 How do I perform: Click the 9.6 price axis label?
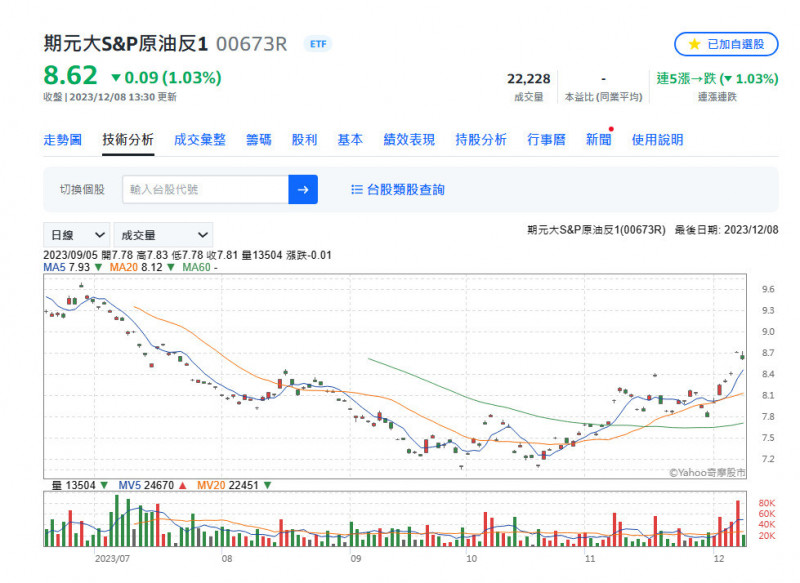[768, 289]
